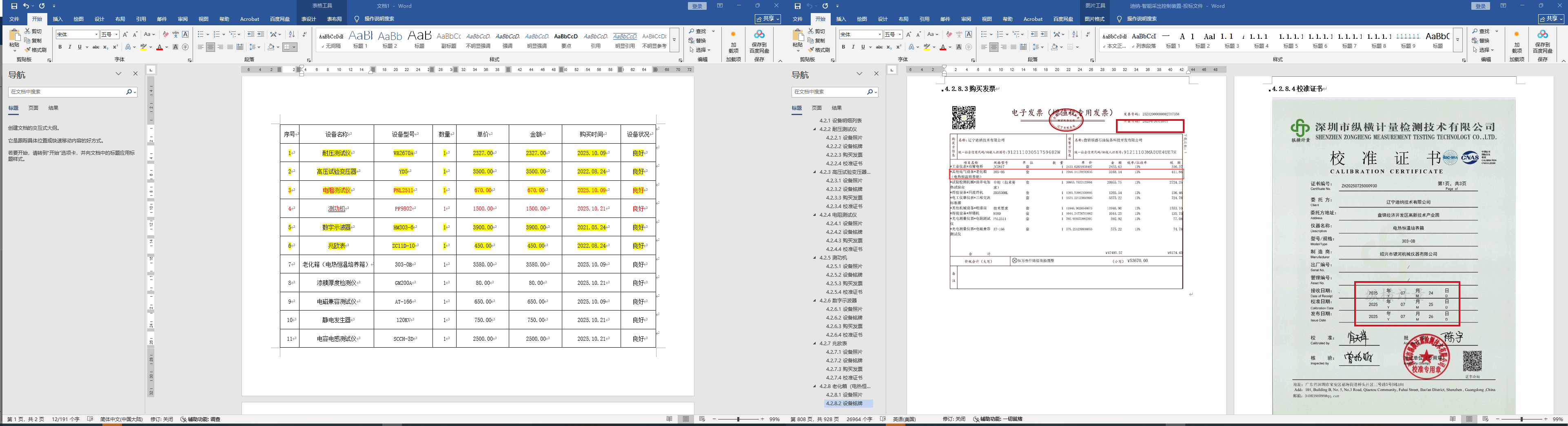1568x426 pixels.
Task: Click 保存到百度网盘 icon in the 文档1 window
Action: pos(759,42)
